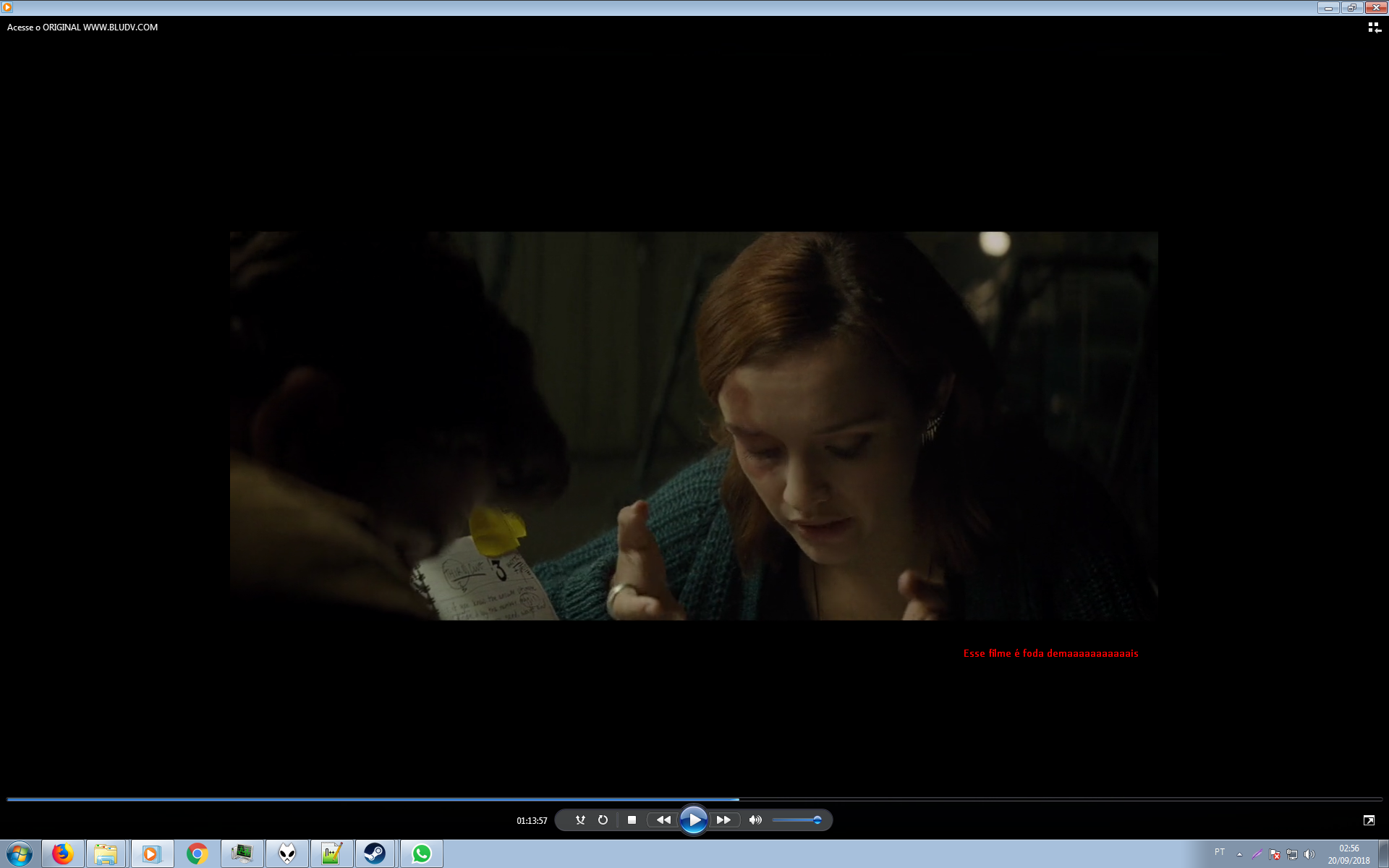Stop playback with the square button
Screen dimensions: 1389x868
(632, 820)
